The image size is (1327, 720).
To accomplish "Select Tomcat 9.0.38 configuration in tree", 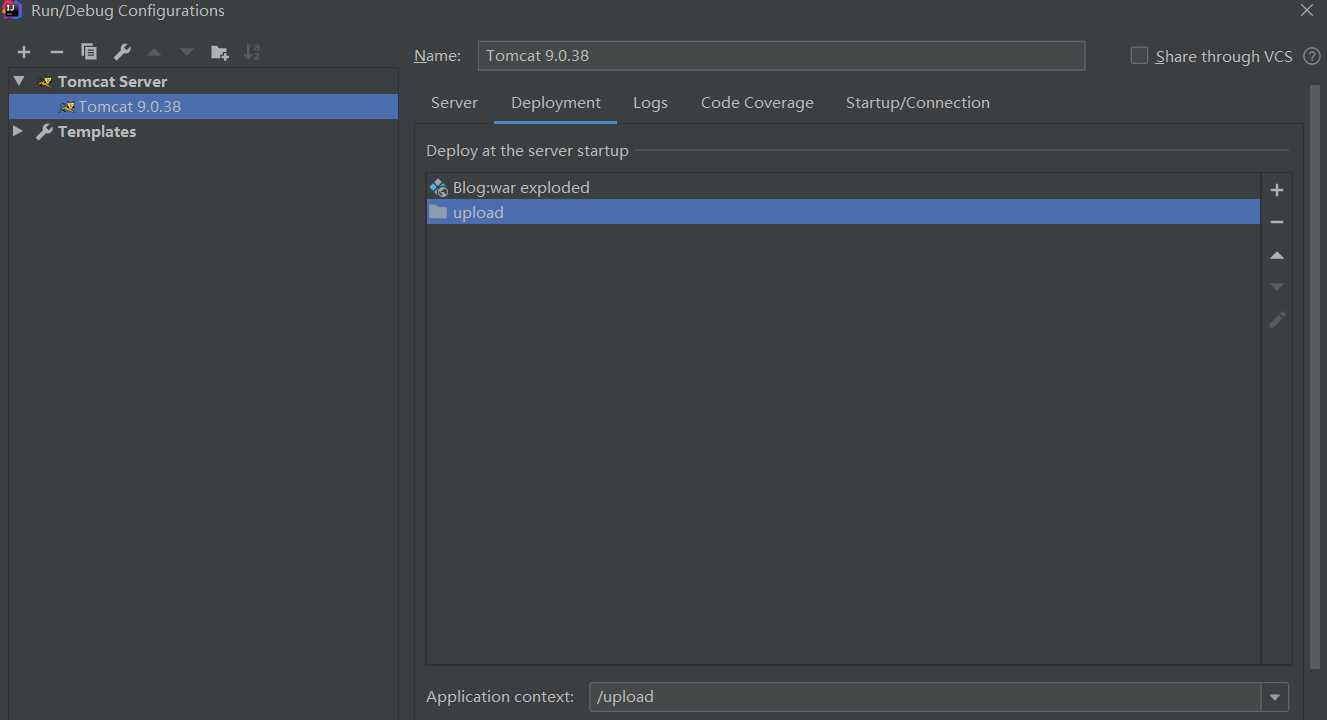I will click(203, 106).
